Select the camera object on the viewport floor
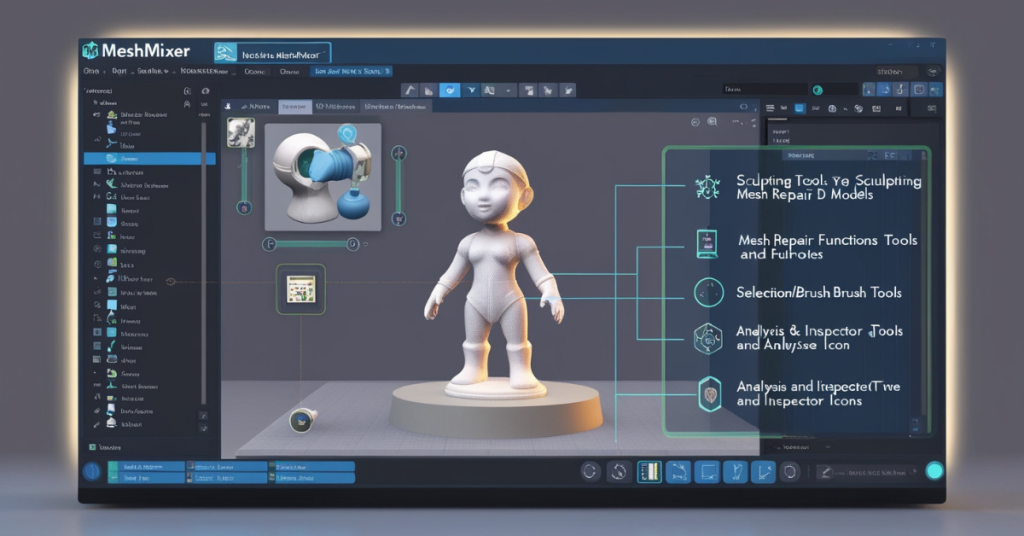 tap(302, 420)
